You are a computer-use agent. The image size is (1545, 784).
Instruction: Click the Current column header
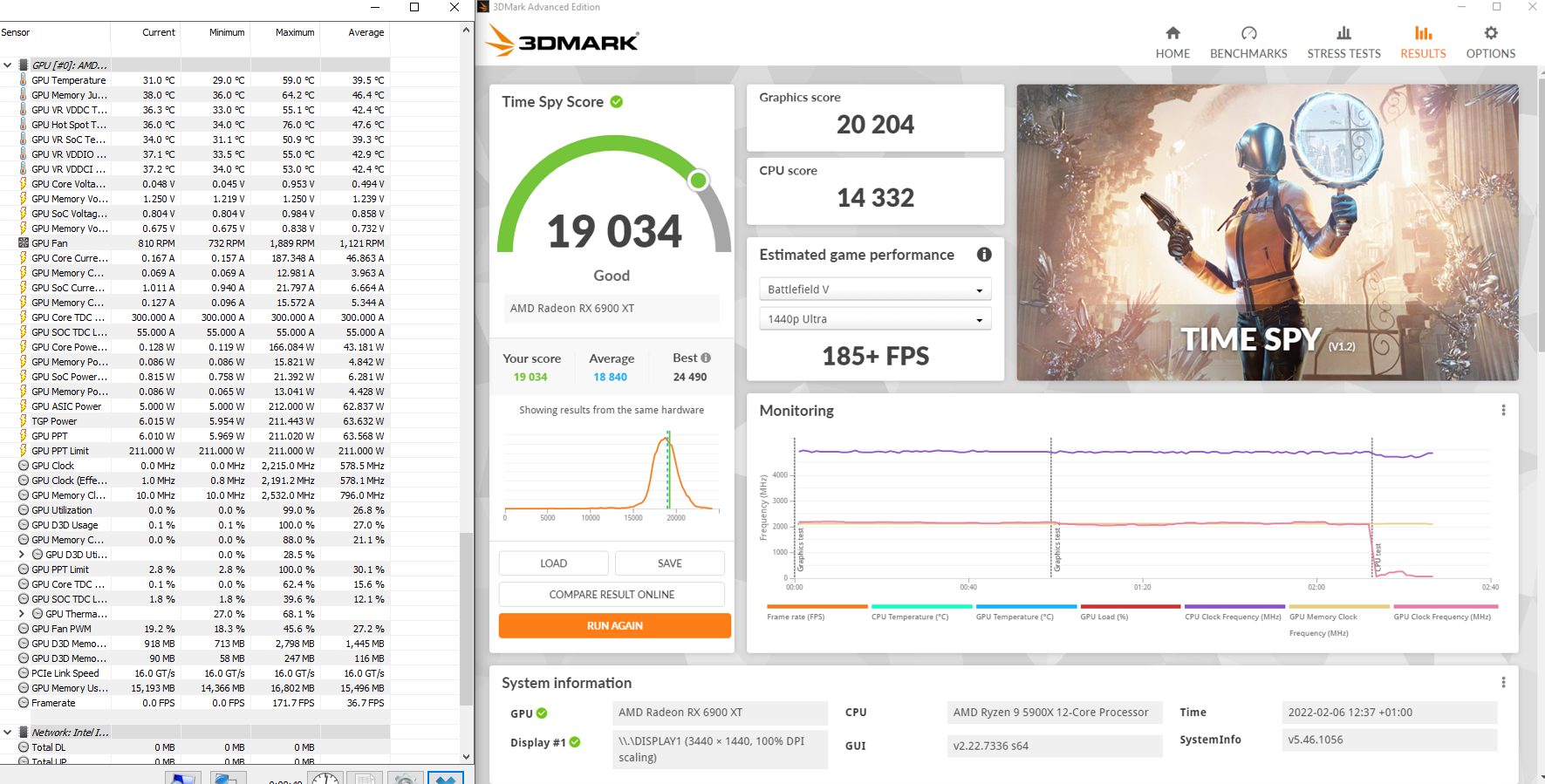[146, 33]
